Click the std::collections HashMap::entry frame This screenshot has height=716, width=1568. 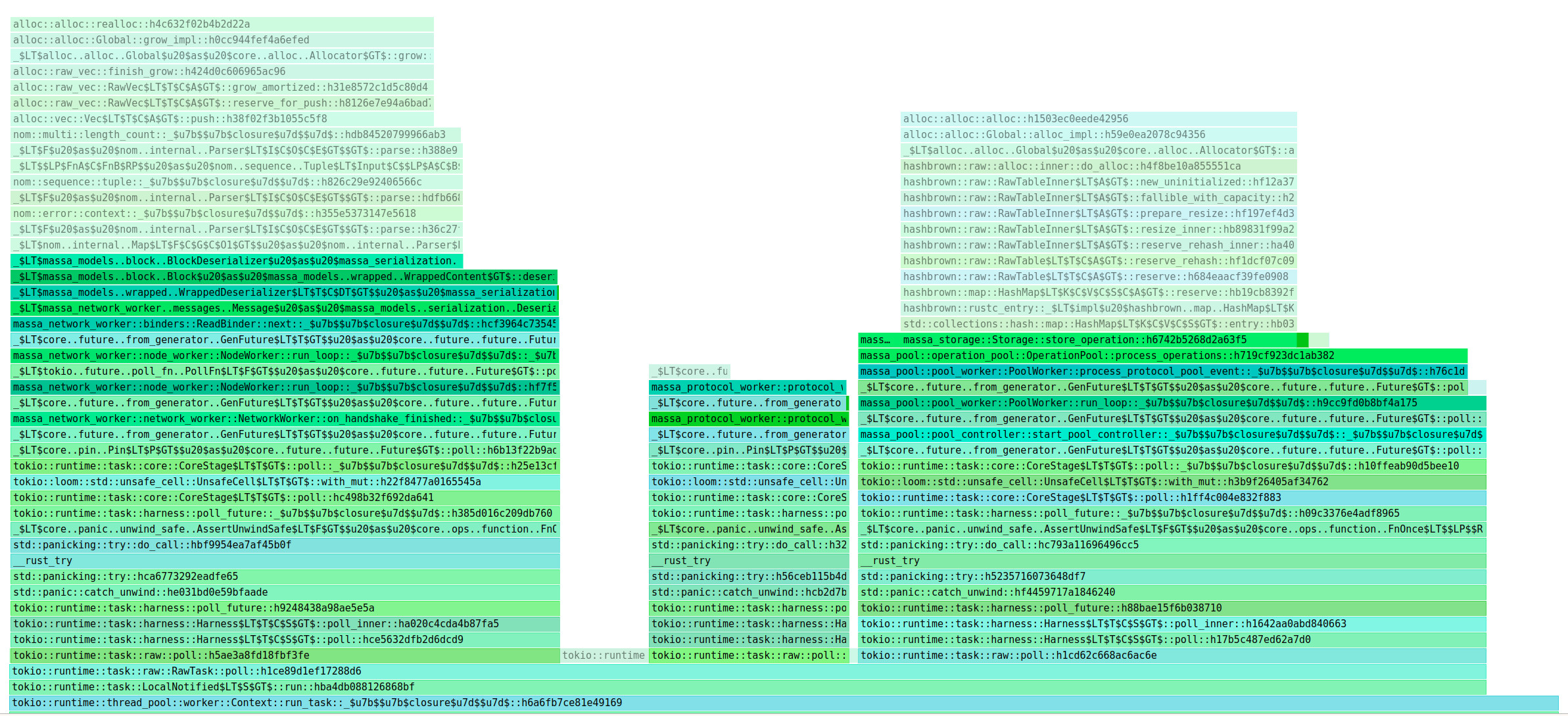click(1098, 324)
